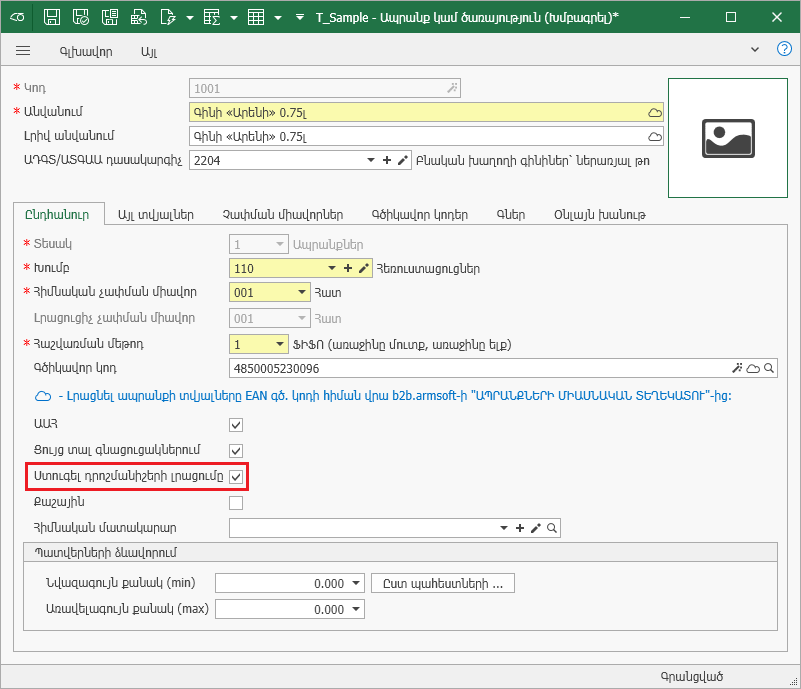Viewport: 801px width, 689px height.
Task: Click the magic wand icon in Գծիկավոր կոդ field
Action: click(737, 369)
